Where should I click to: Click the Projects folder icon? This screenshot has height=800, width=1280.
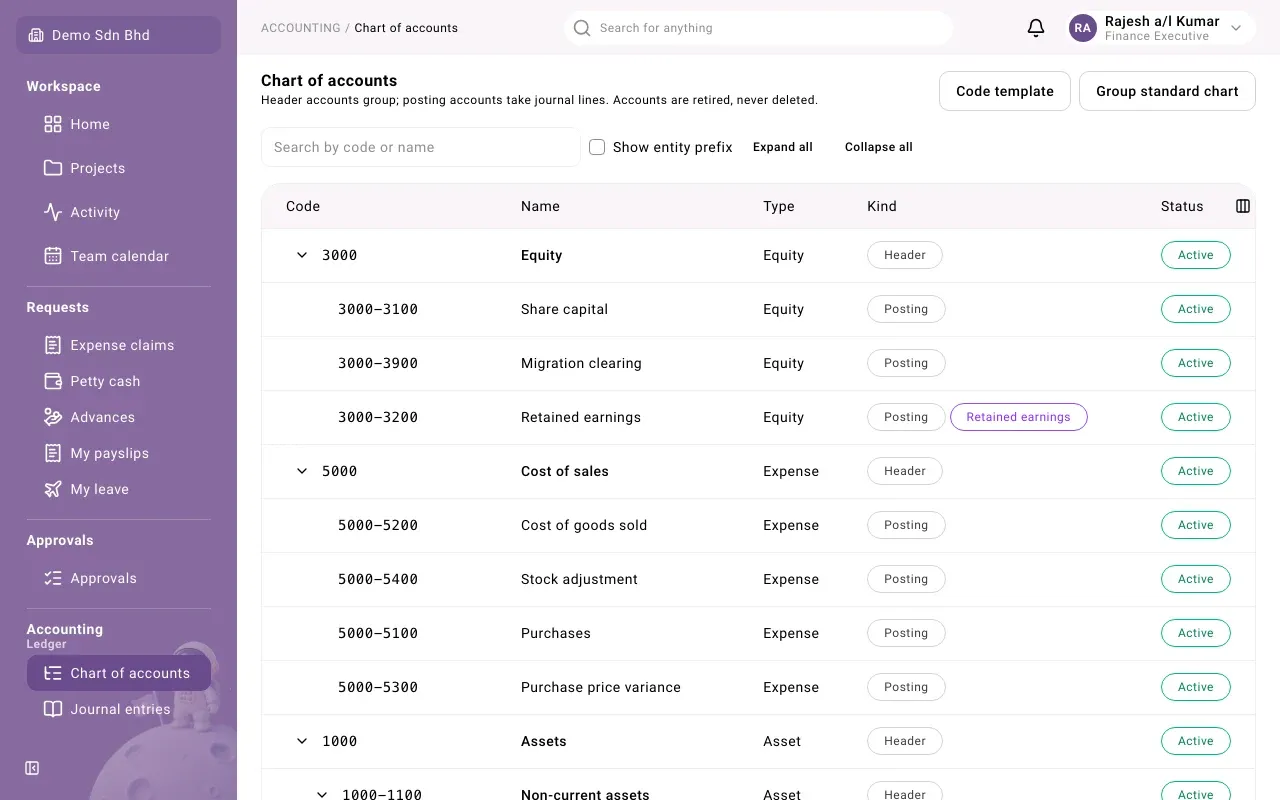[53, 168]
